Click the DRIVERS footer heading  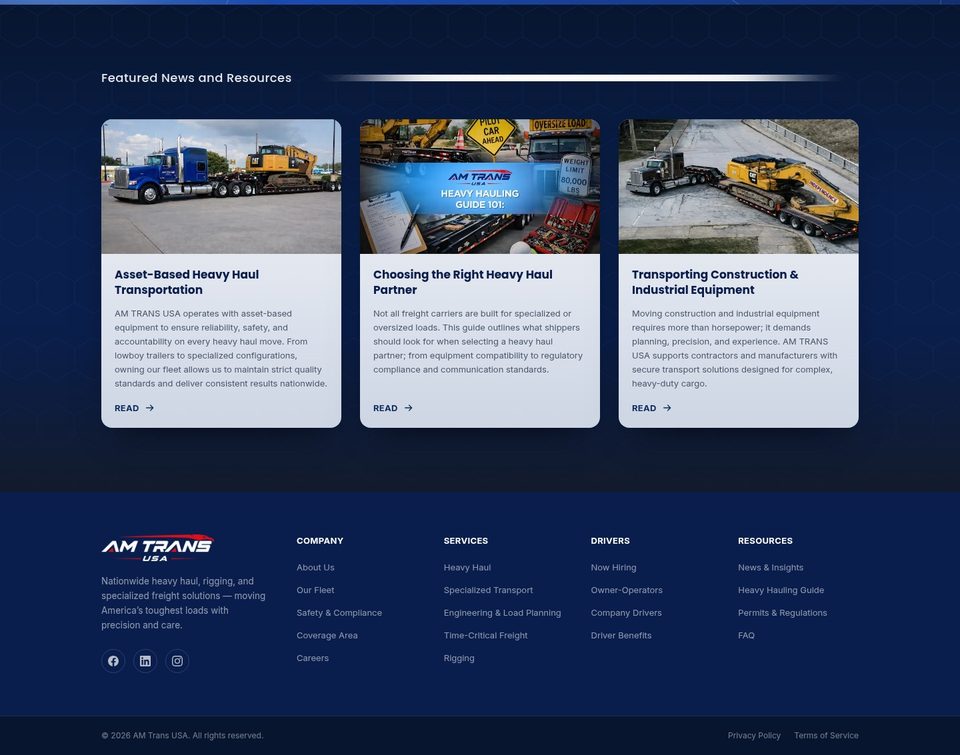(x=610, y=541)
